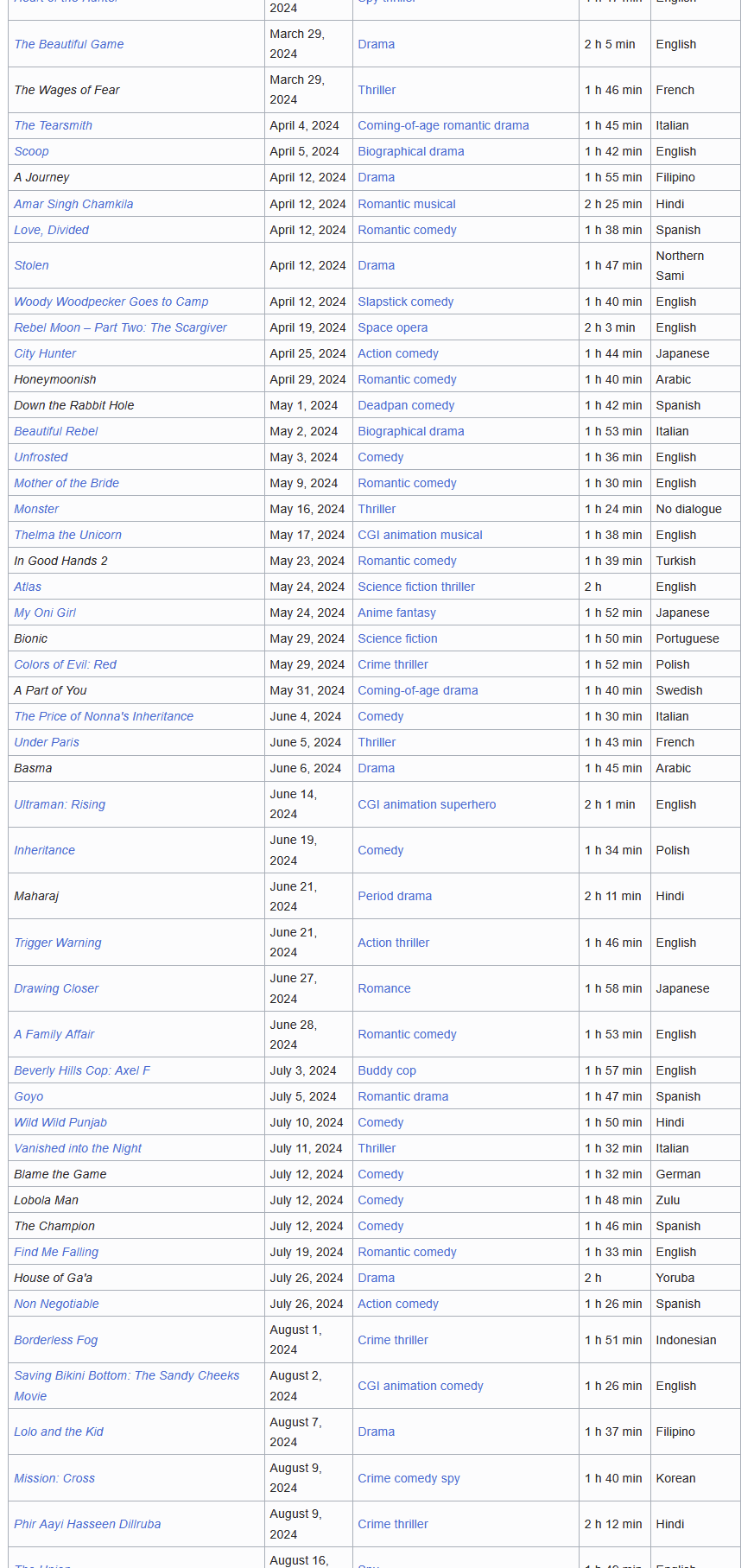
Task: Select the City Hunter film link
Action: click(45, 353)
